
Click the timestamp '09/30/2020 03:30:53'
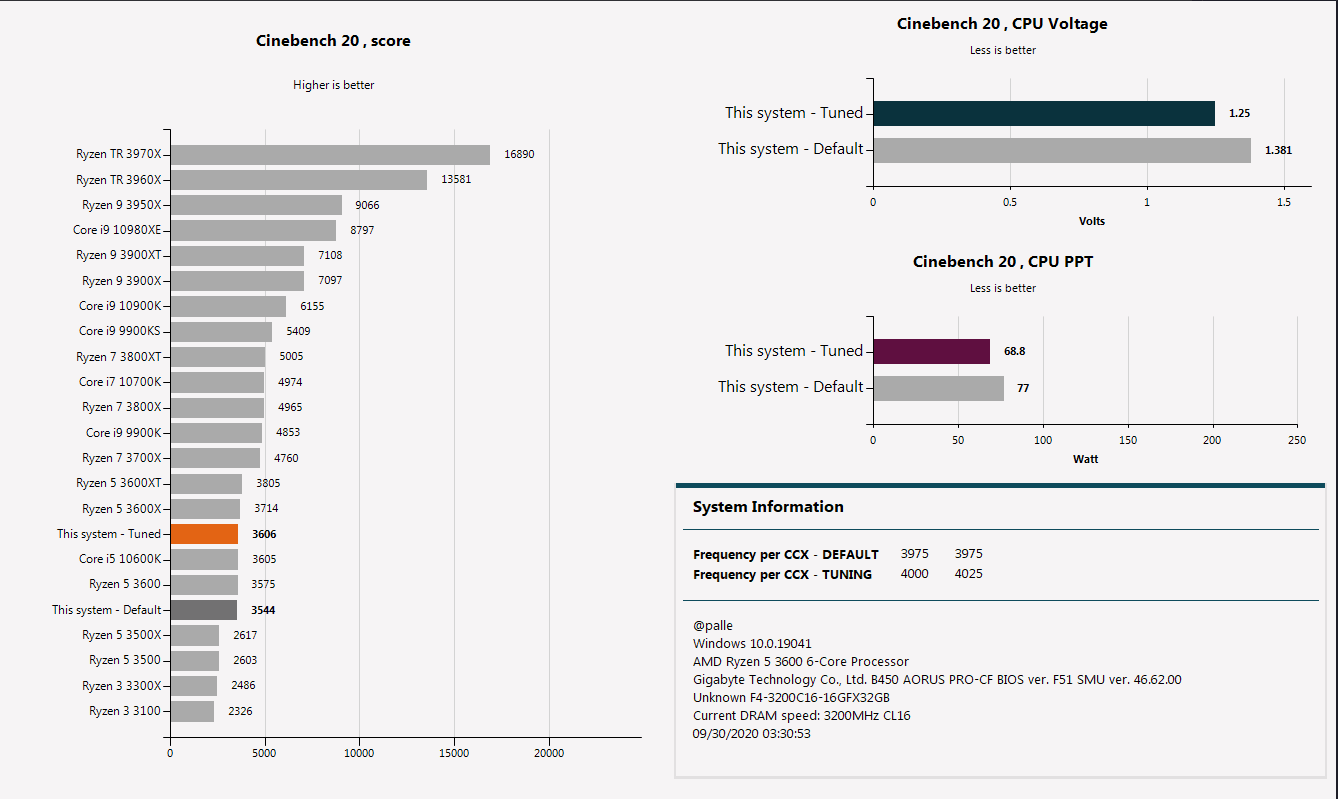(752, 734)
